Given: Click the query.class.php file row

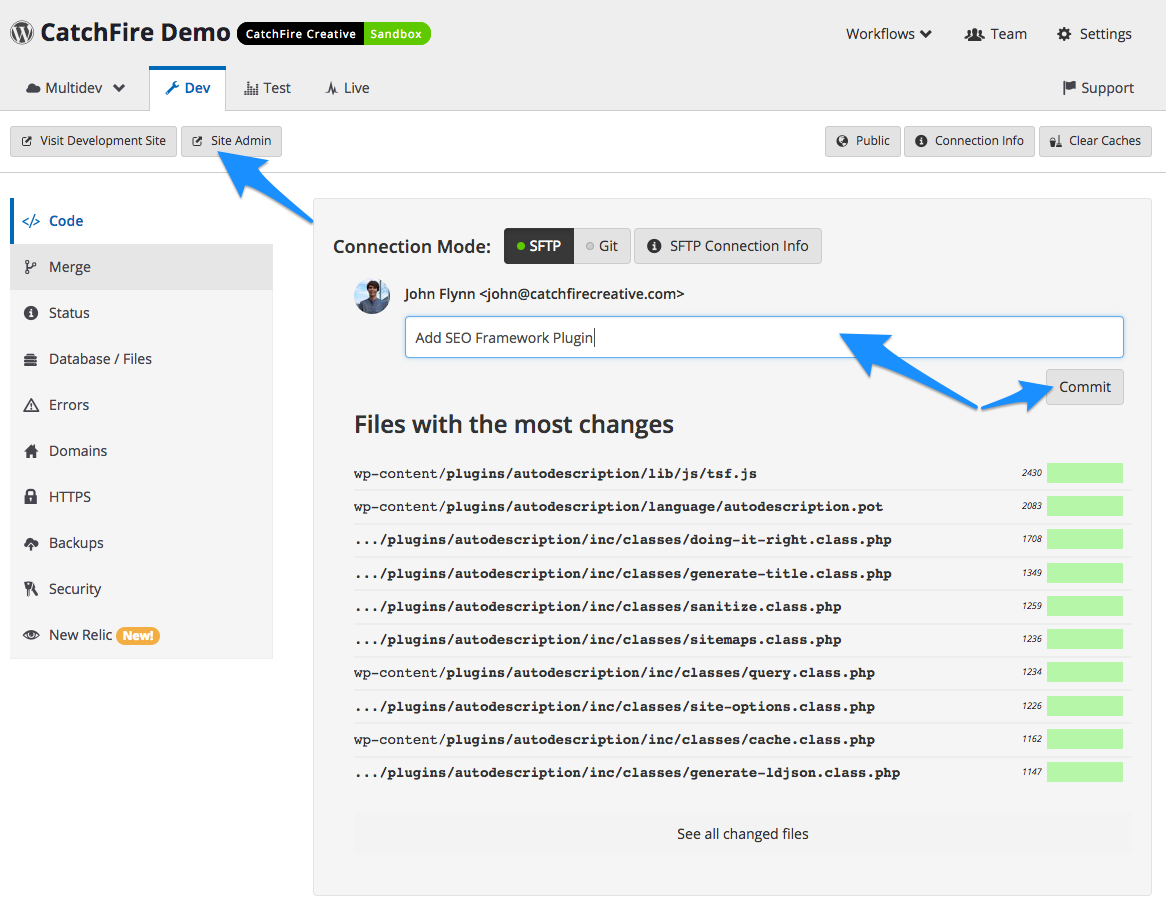Looking at the screenshot, I should (742, 673).
